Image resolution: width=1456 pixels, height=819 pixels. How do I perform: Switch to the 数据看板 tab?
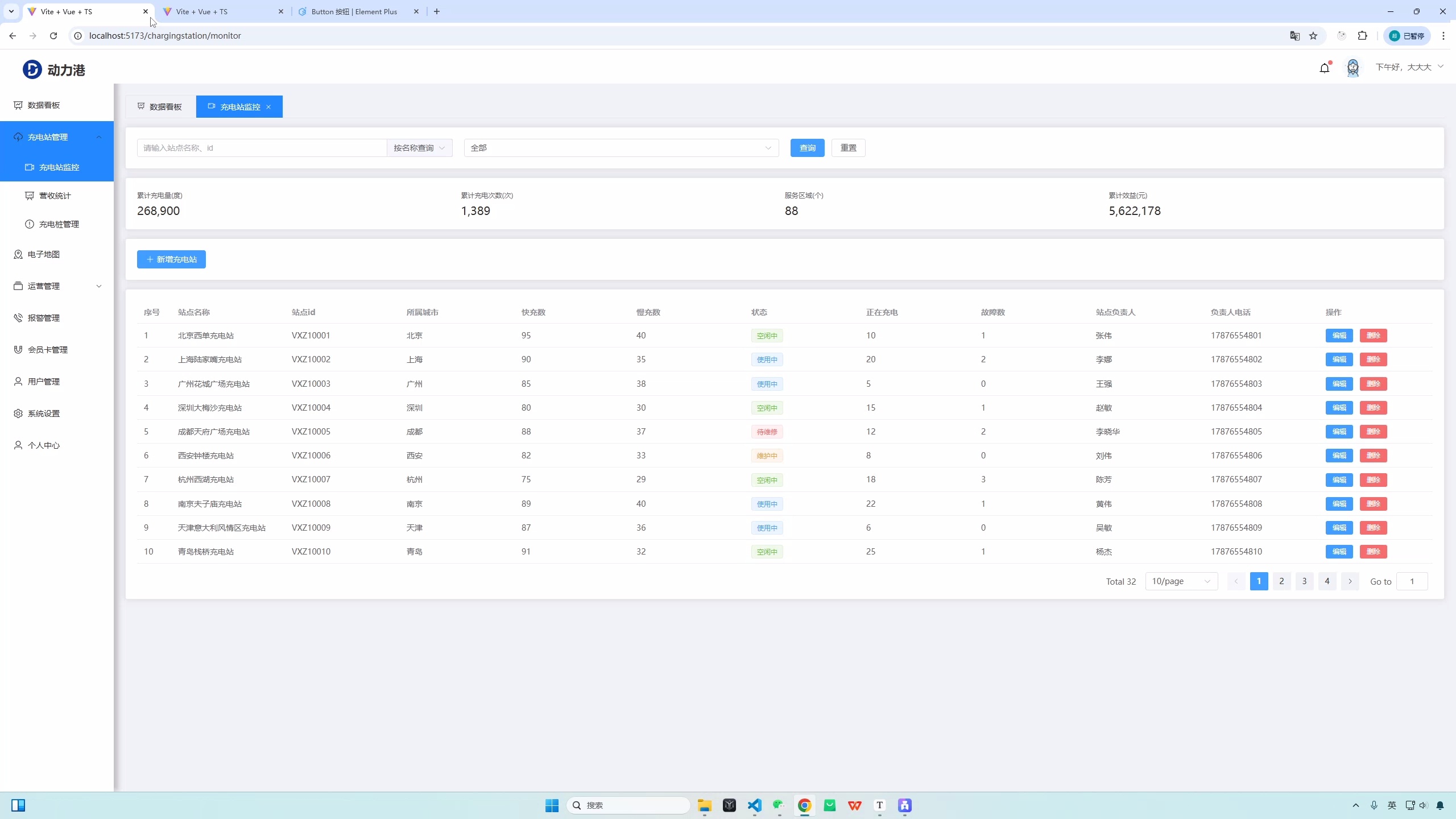(160, 107)
